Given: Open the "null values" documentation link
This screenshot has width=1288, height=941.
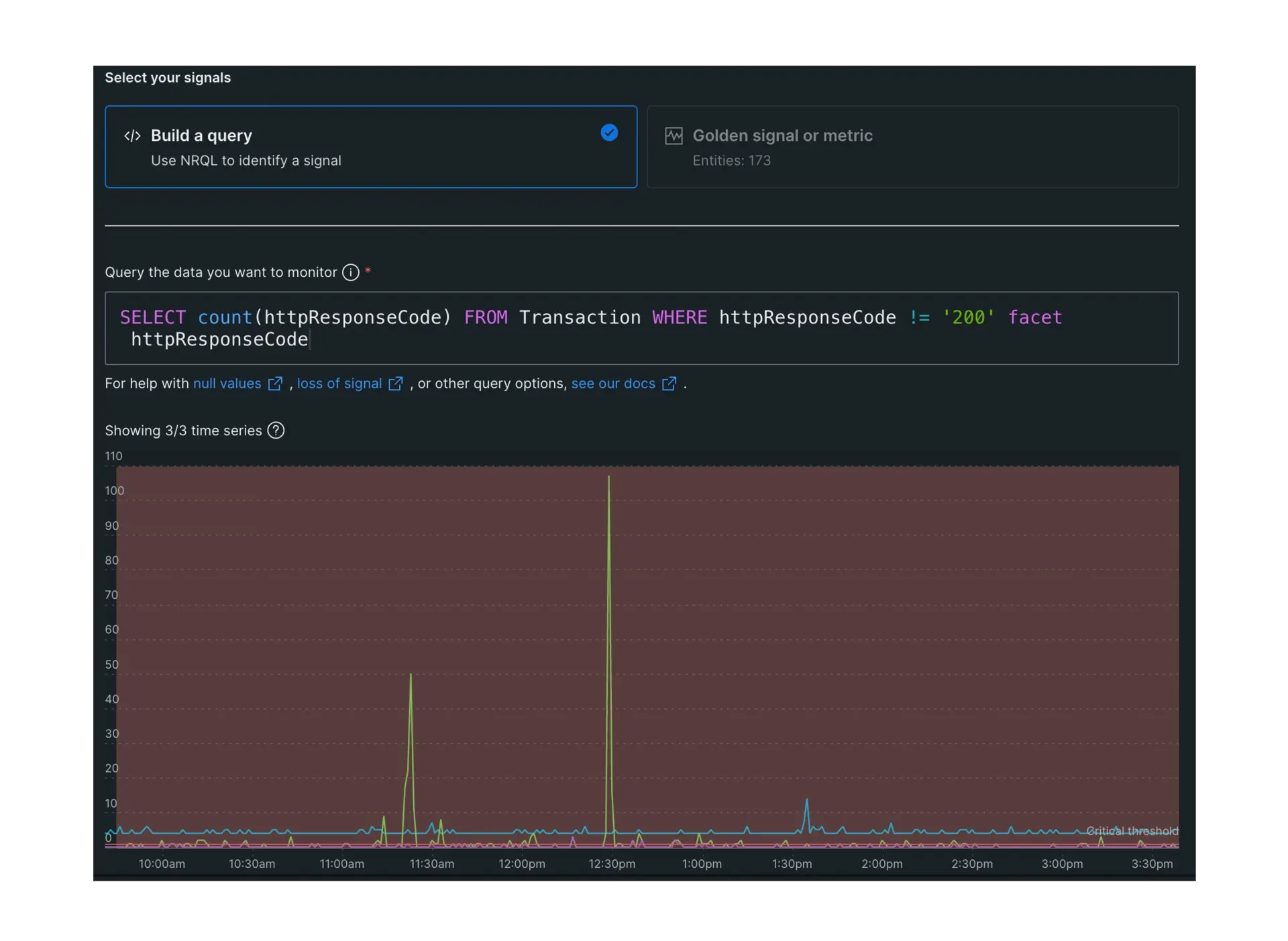Looking at the screenshot, I should (x=227, y=384).
